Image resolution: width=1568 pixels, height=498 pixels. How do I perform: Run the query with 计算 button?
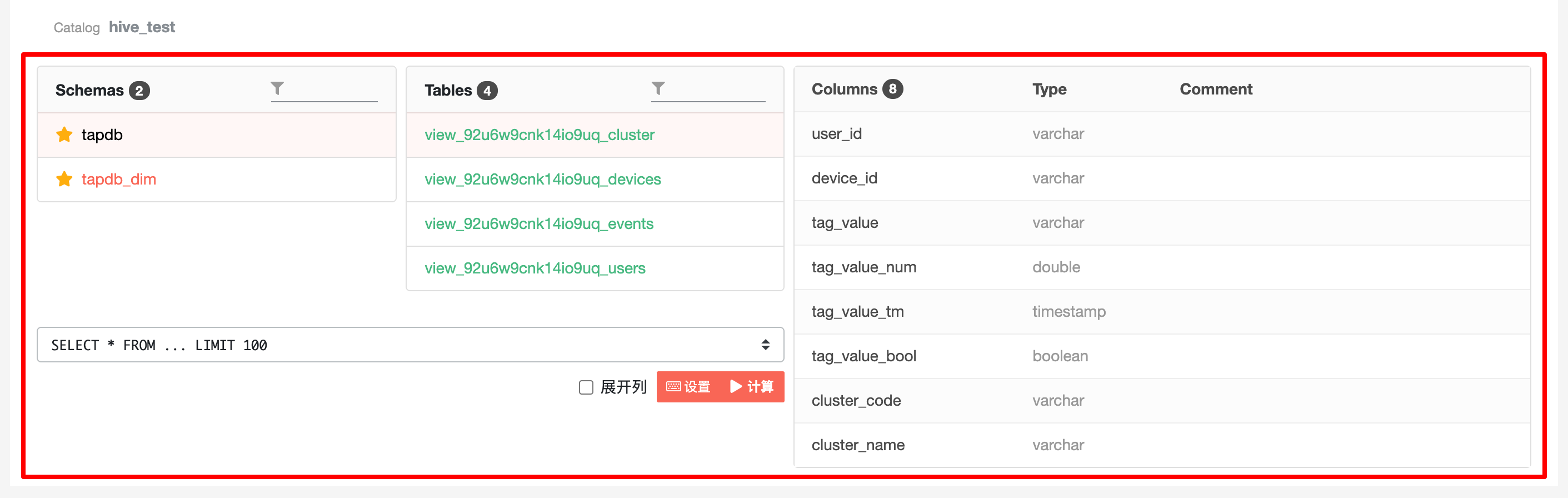coord(752,387)
